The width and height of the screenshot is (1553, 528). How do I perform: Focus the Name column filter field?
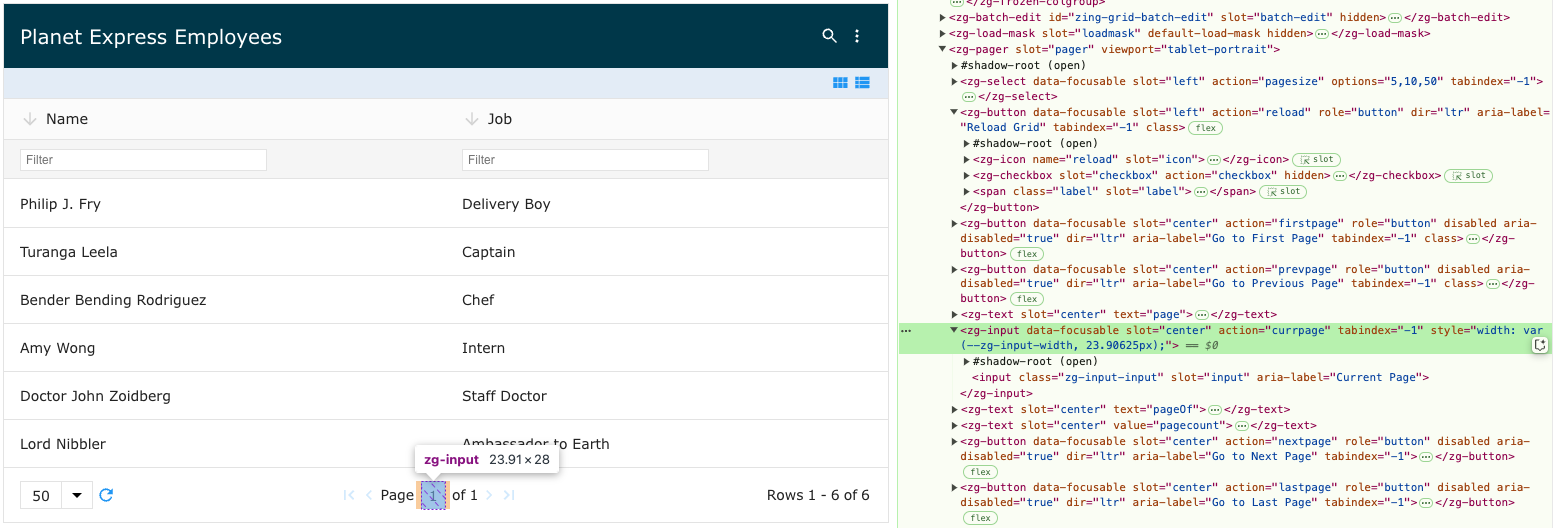click(x=144, y=160)
